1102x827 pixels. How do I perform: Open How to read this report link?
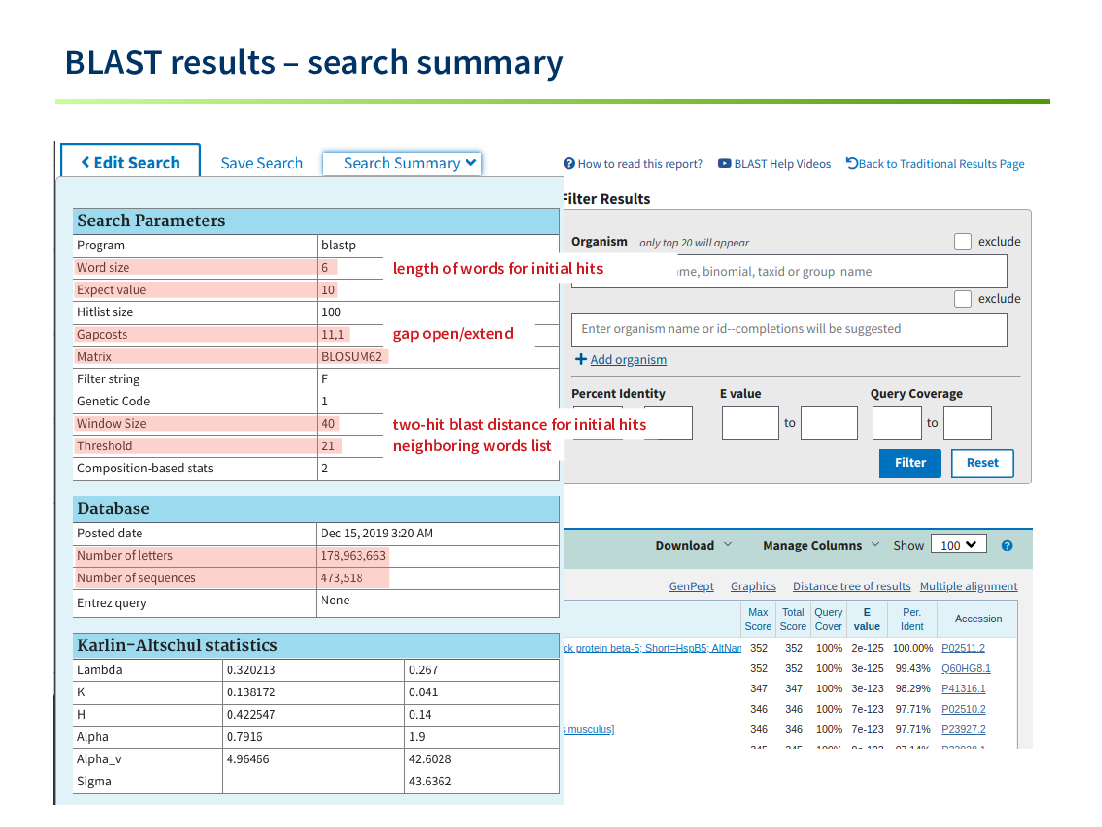pos(640,164)
